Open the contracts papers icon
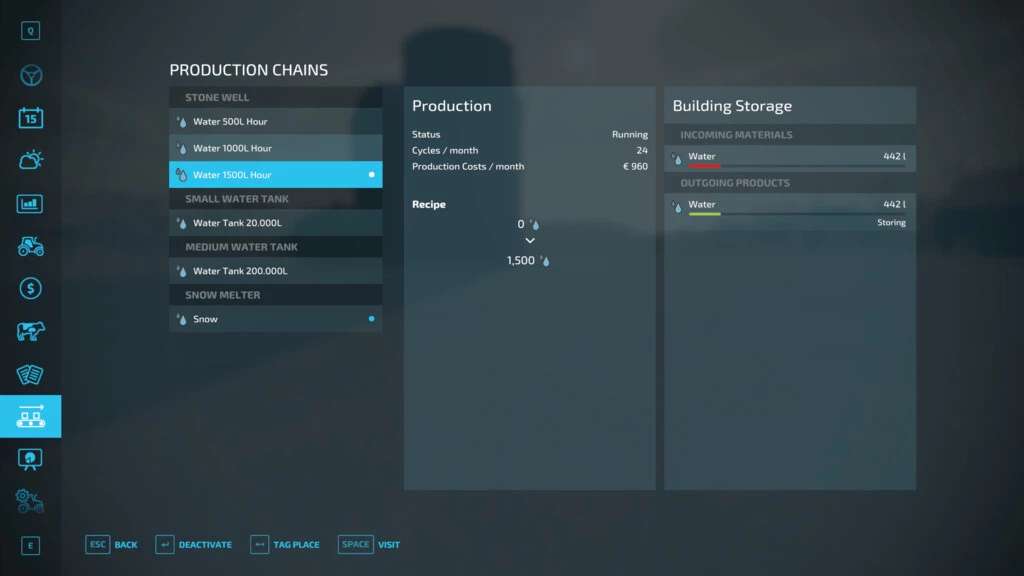 pyautogui.click(x=30, y=374)
